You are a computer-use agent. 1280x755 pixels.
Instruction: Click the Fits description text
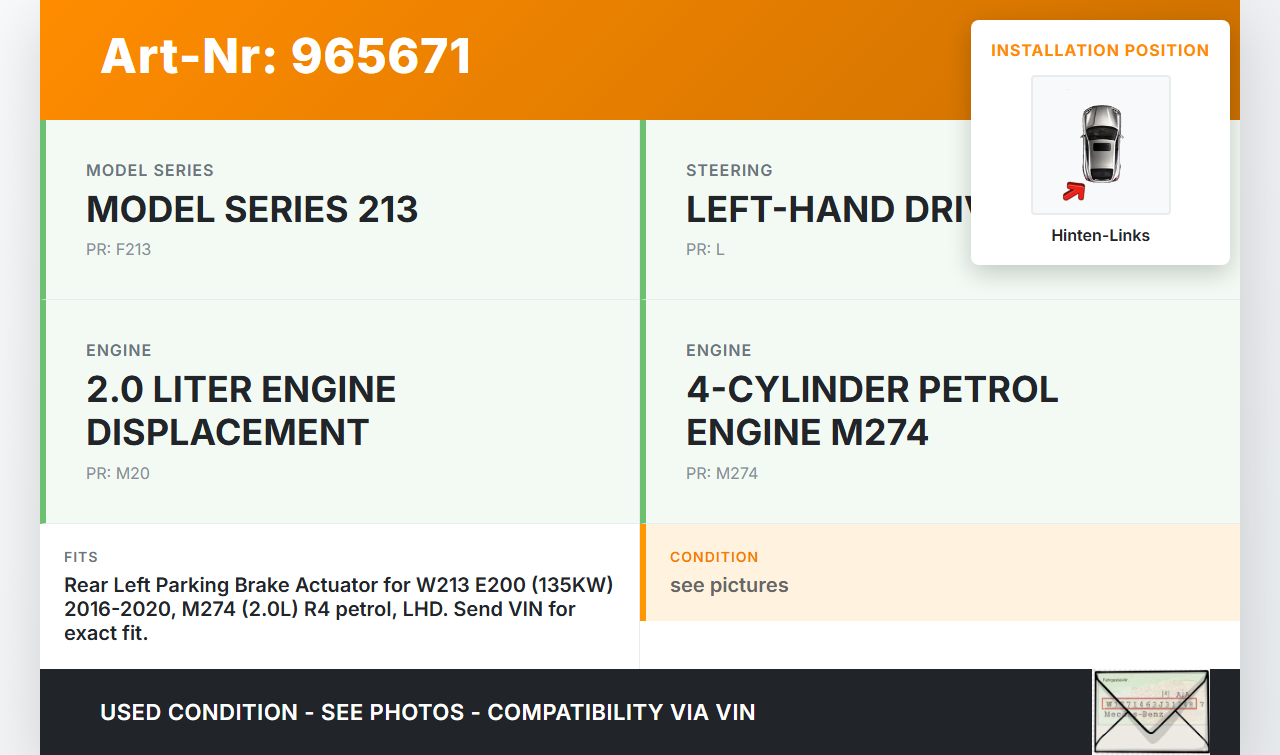pos(338,609)
